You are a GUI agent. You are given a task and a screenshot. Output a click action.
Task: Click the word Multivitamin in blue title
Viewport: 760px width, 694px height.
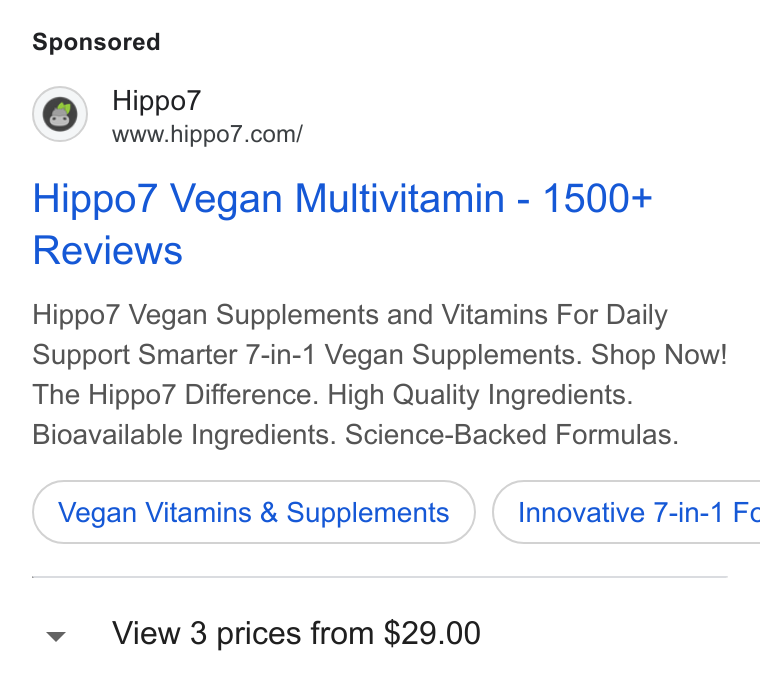[400, 198]
